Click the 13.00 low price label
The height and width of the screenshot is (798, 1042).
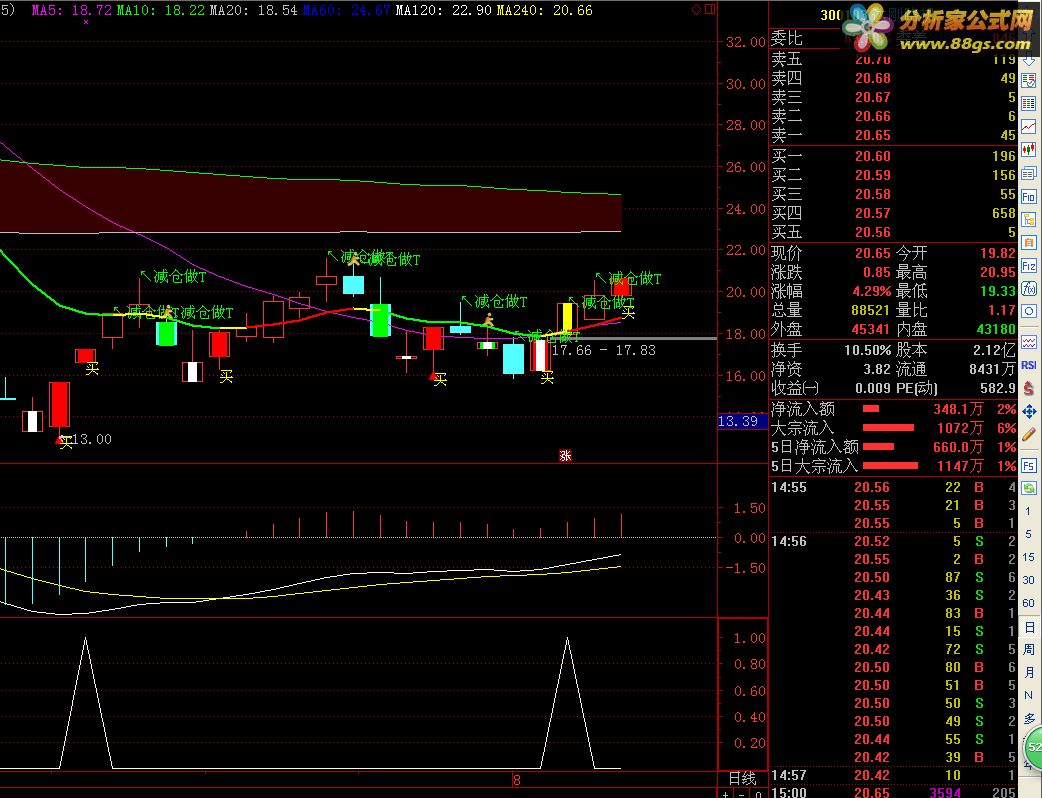point(92,439)
